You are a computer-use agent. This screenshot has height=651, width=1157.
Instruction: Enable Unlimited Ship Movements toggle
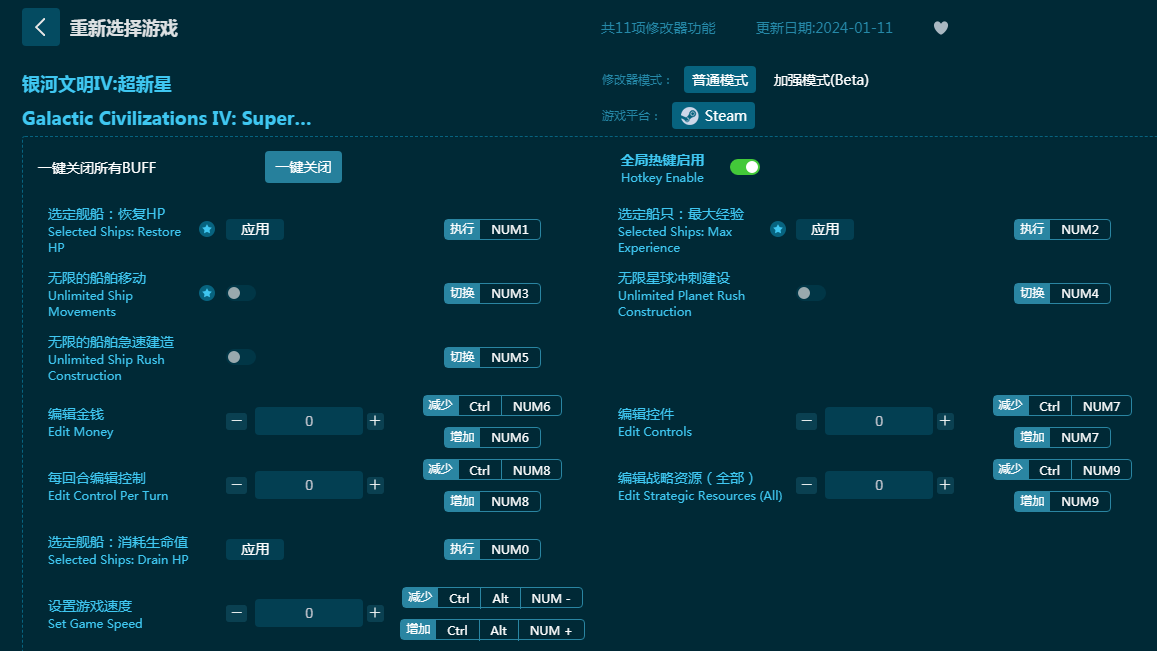coord(241,293)
